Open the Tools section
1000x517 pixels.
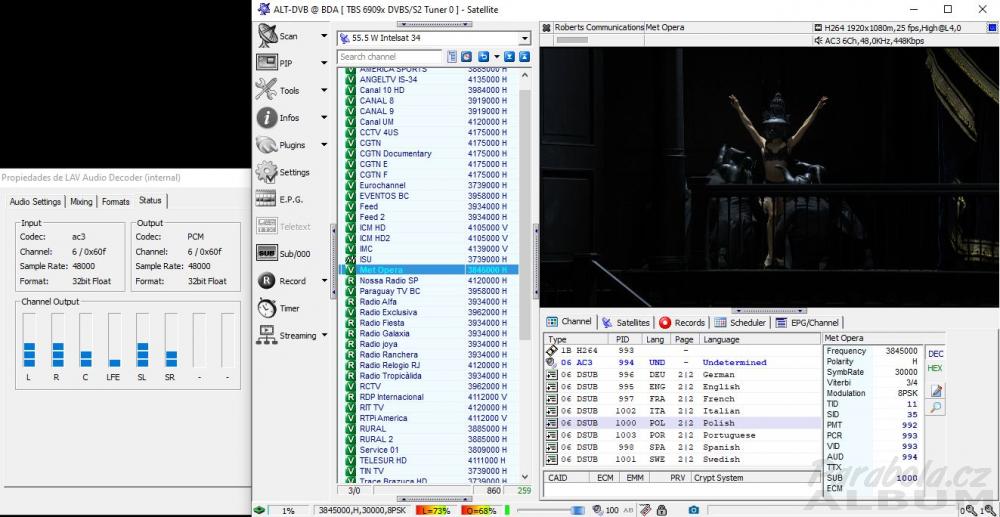pos(279,91)
